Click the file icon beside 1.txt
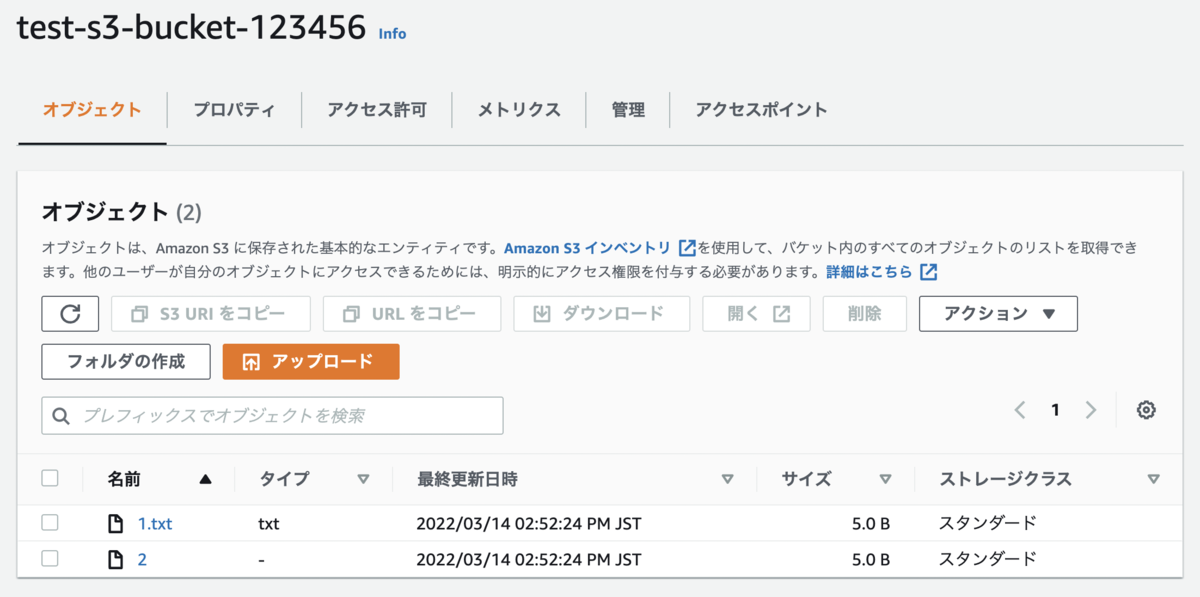This screenshot has height=597, width=1200. (116, 523)
